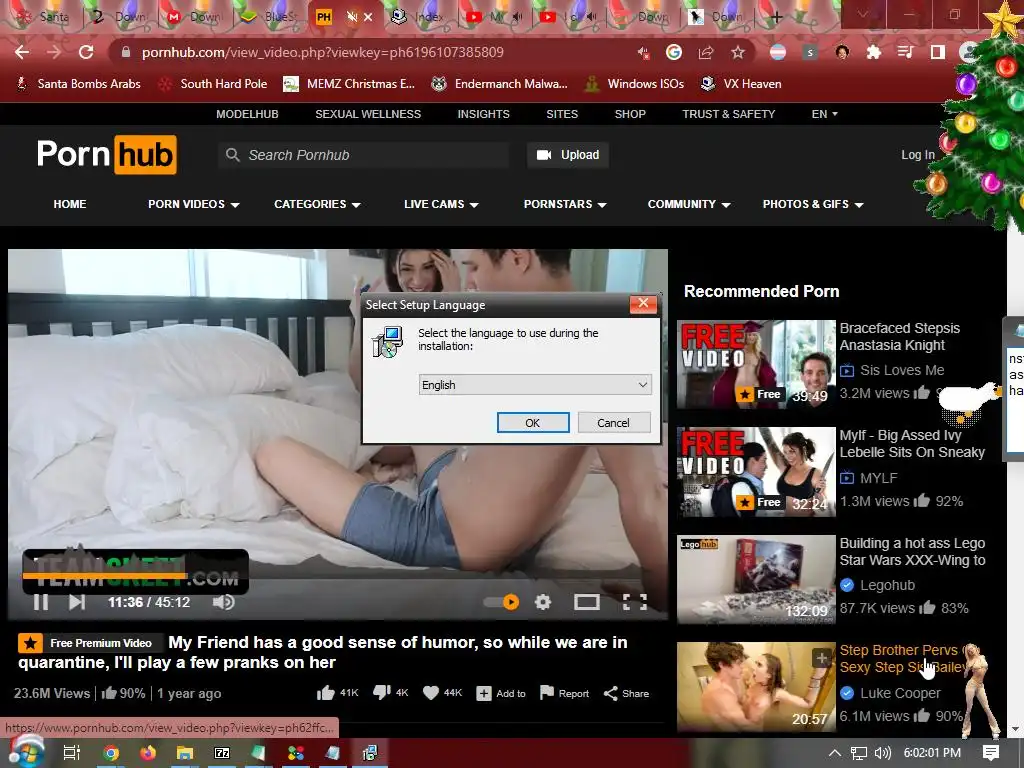This screenshot has width=1024, height=768.
Task: Expand the EN language dropdown in top bar
Action: (x=825, y=114)
